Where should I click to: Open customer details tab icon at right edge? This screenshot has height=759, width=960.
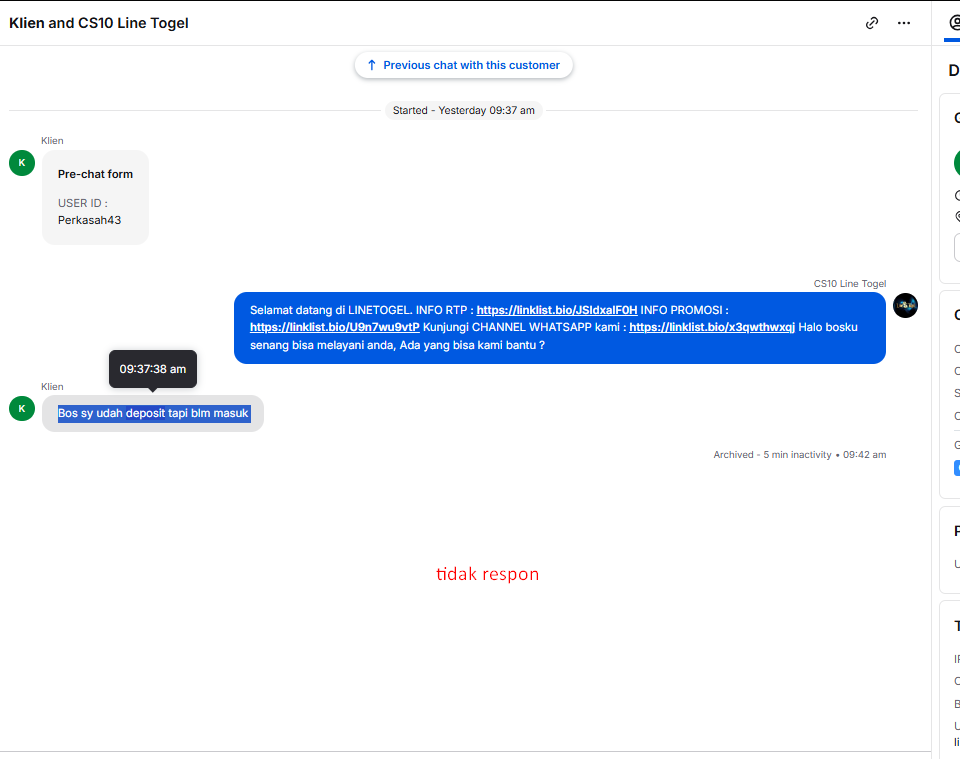point(954,23)
